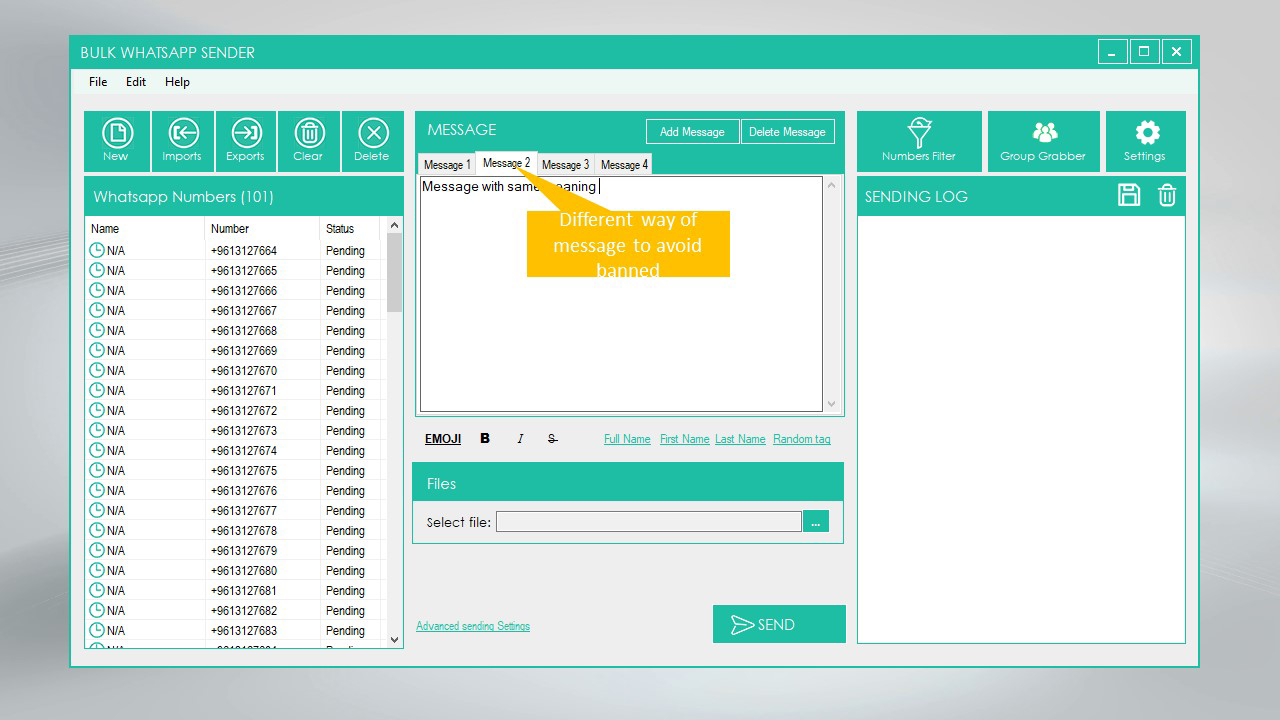The width and height of the screenshot is (1280, 720).
Task: Open the EMOJI picker
Action: click(443, 439)
